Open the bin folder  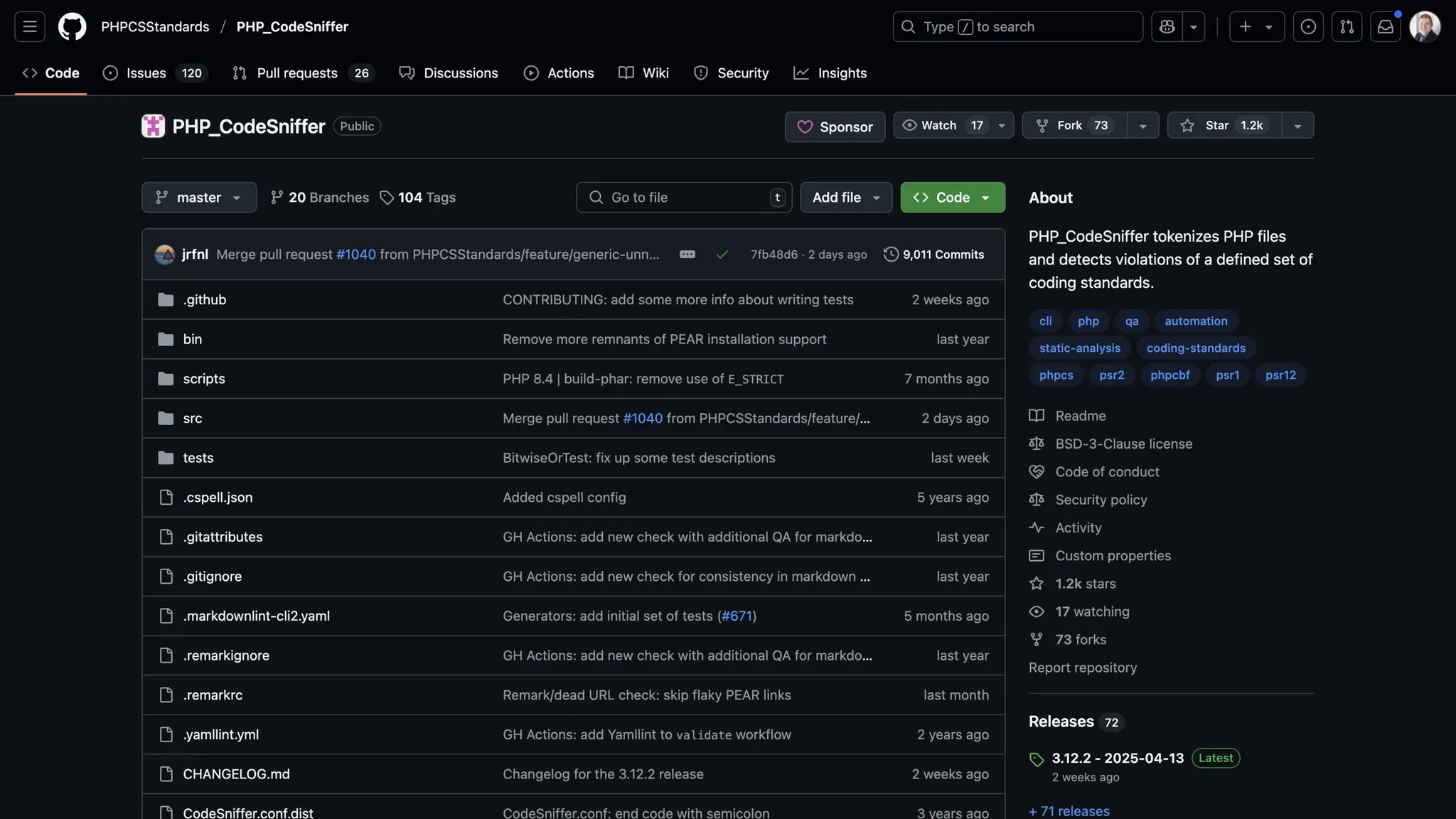point(192,339)
